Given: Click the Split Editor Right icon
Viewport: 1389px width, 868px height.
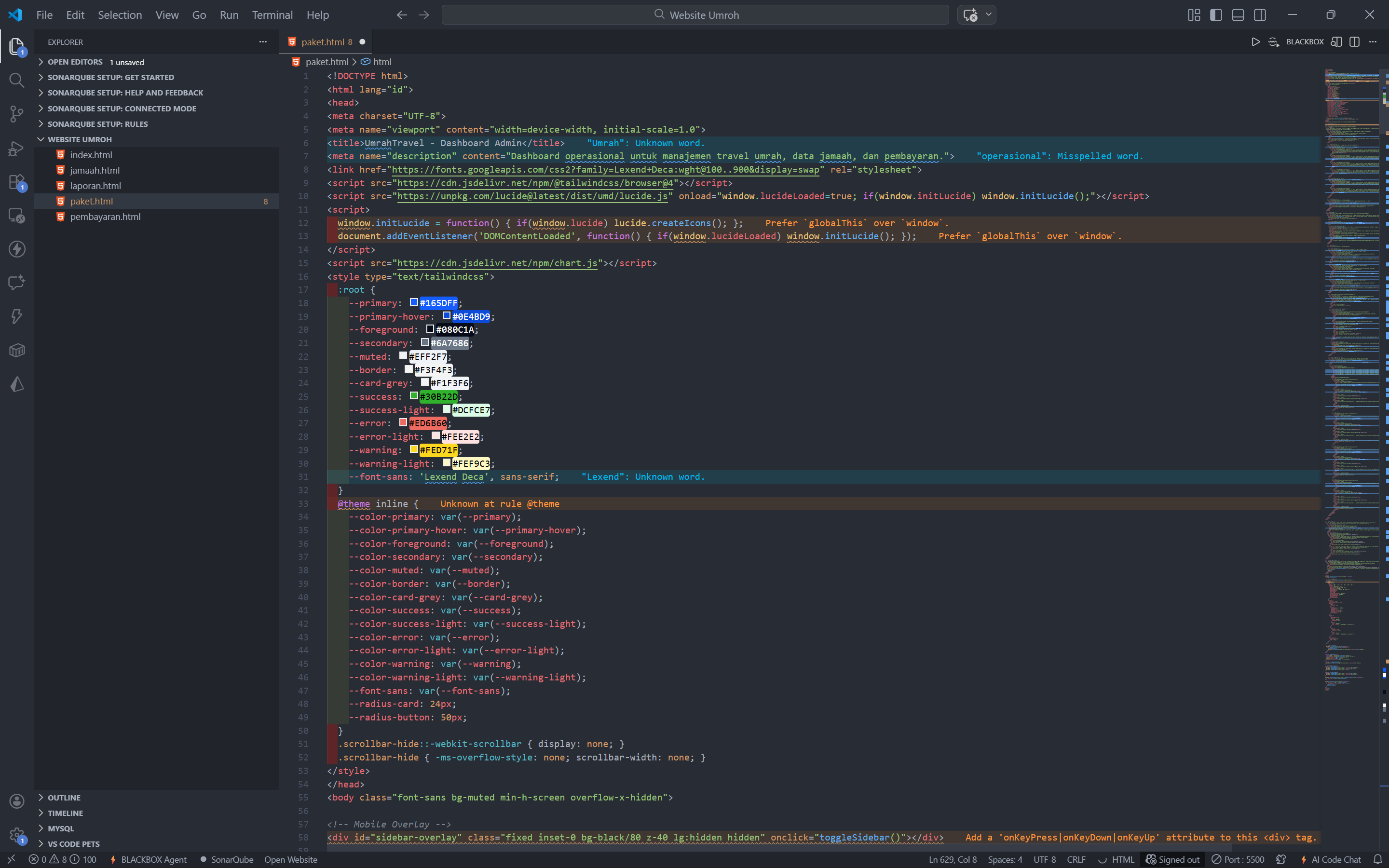Looking at the screenshot, I should click(1355, 42).
